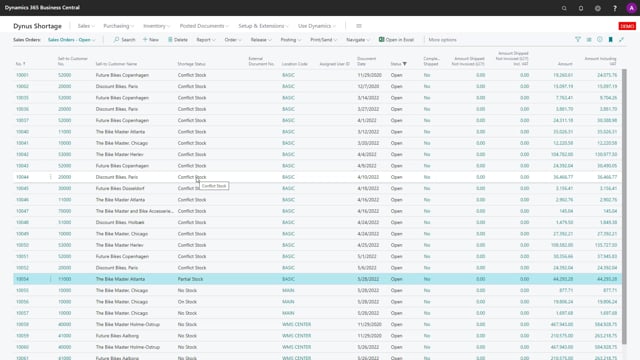Click No Stock status on order 10055

click(x=187, y=291)
